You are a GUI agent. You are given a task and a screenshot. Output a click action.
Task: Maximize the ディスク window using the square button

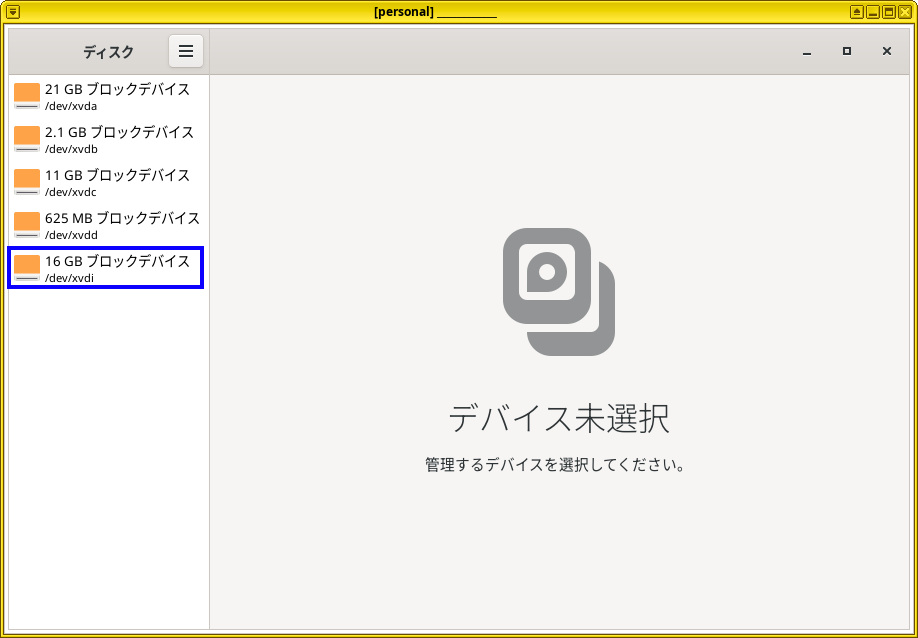coord(846,50)
